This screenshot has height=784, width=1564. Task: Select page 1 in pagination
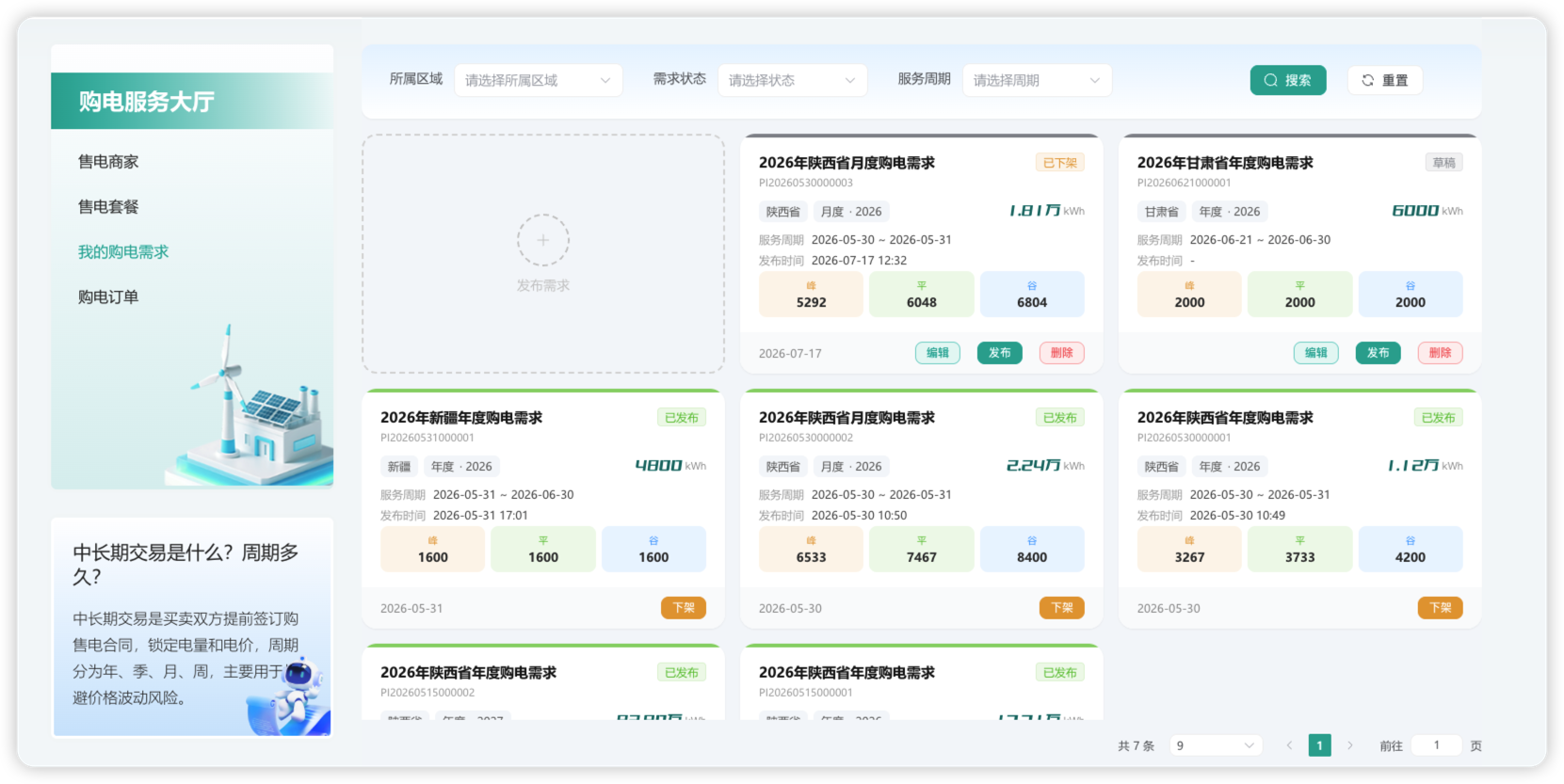(x=1319, y=745)
